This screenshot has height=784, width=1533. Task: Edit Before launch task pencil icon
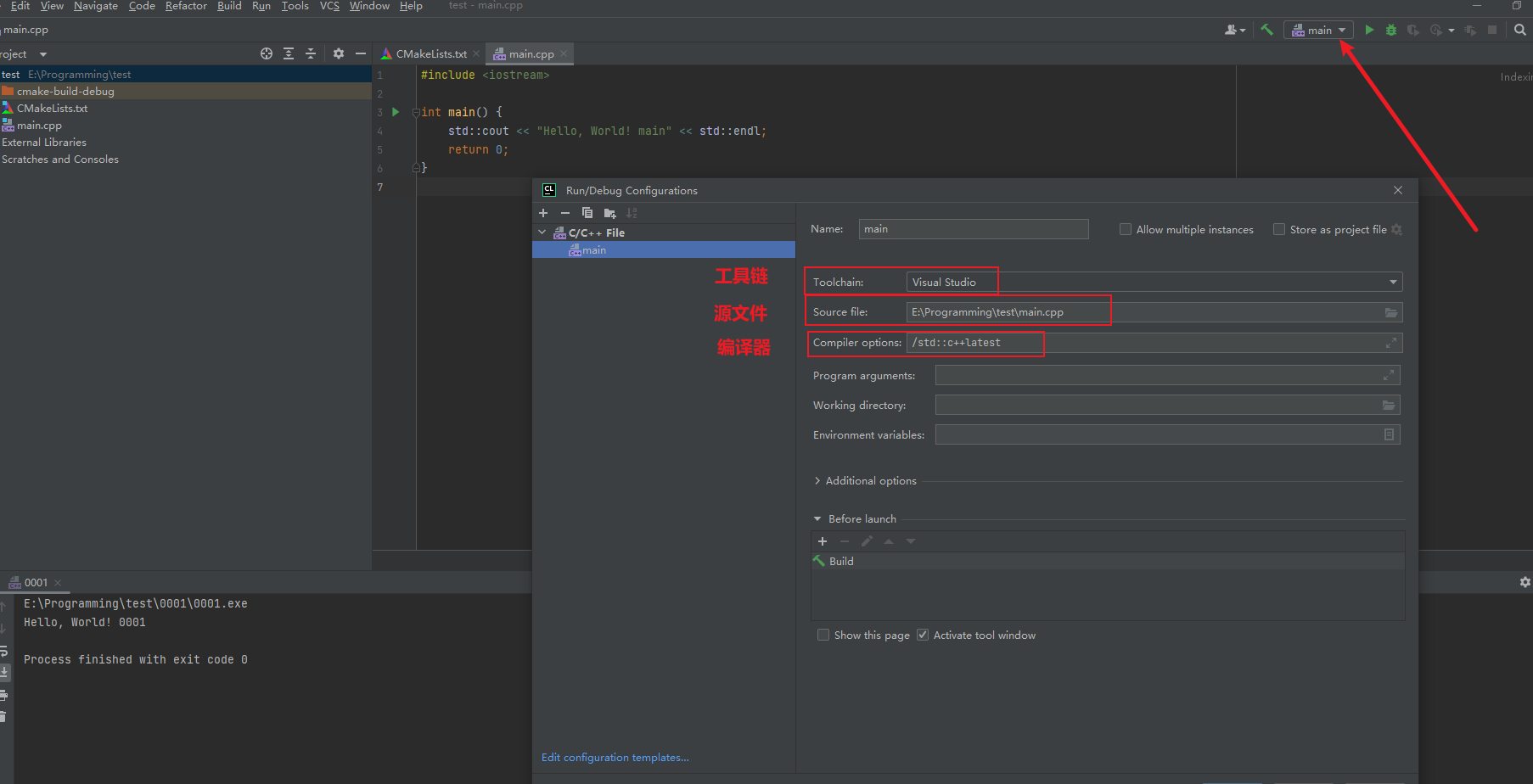(x=867, y=541)
